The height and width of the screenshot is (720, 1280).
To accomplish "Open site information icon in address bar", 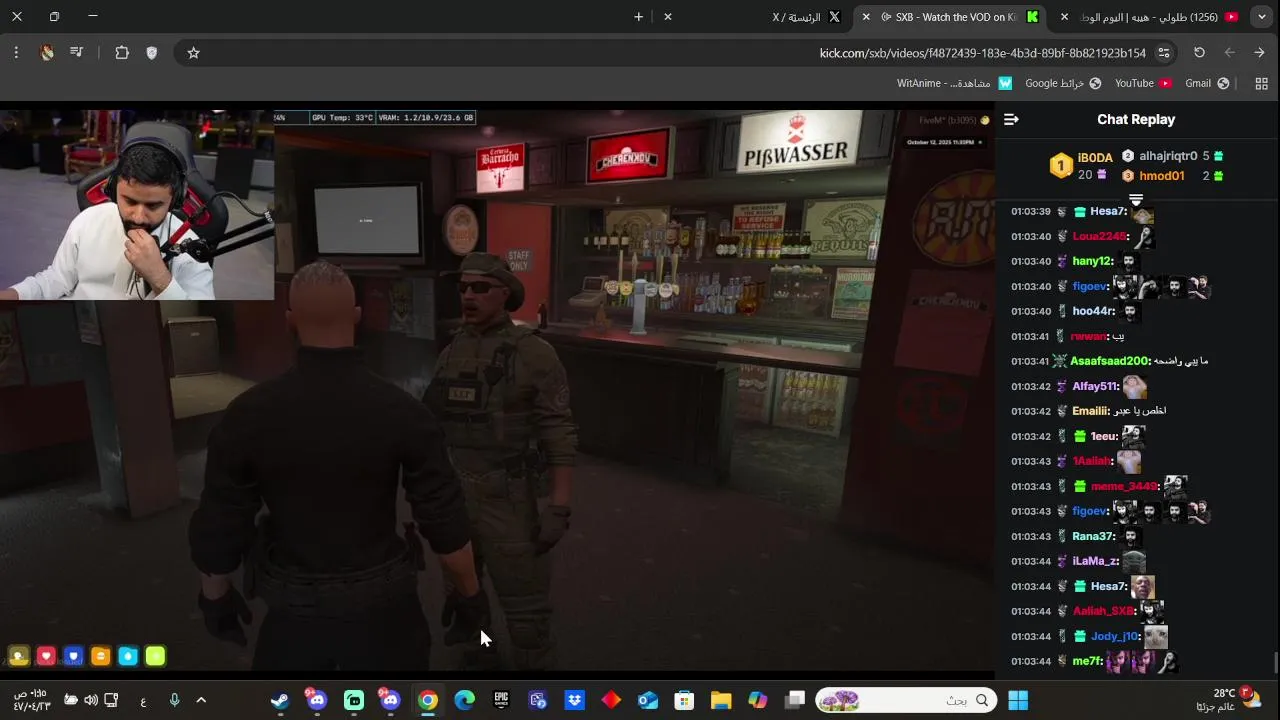I will click(1164, 53).
